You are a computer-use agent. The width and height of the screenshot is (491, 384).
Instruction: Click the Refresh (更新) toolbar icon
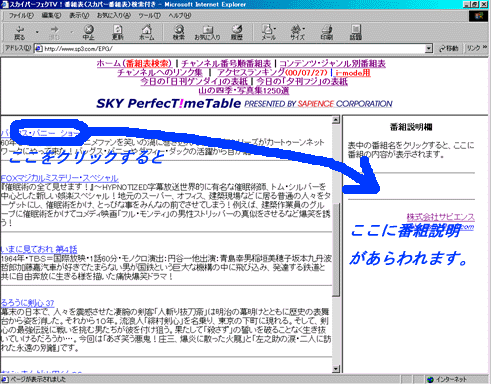click(x=118, y=32)
